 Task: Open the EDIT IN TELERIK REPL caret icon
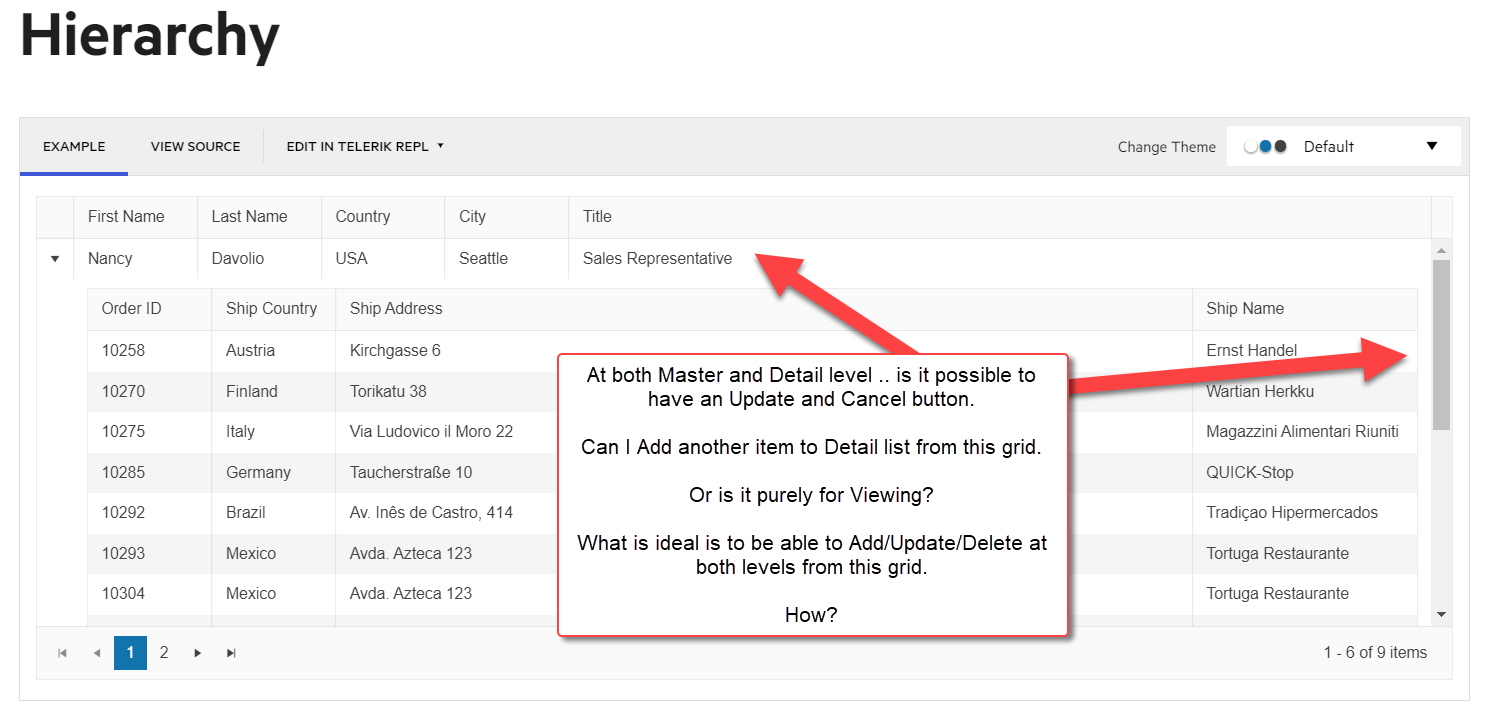click(440, 146)
